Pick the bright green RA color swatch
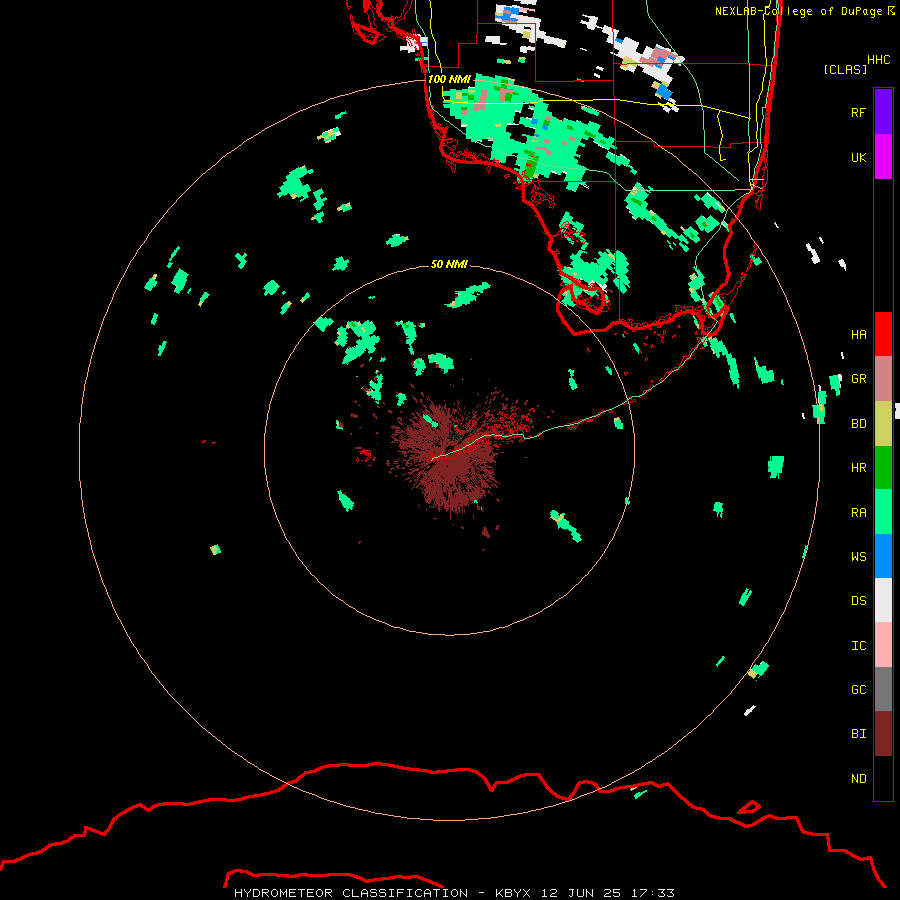900x900 pixels. [x=883, y=512]
